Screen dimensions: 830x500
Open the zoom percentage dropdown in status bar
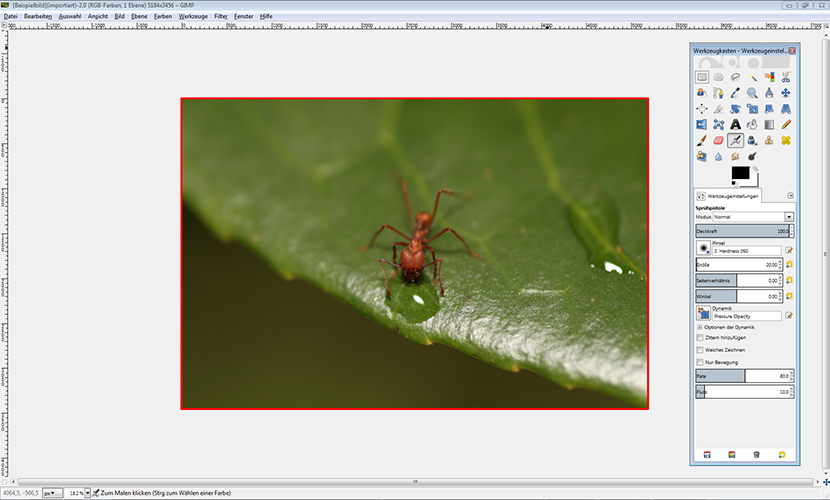click(87, 493)
